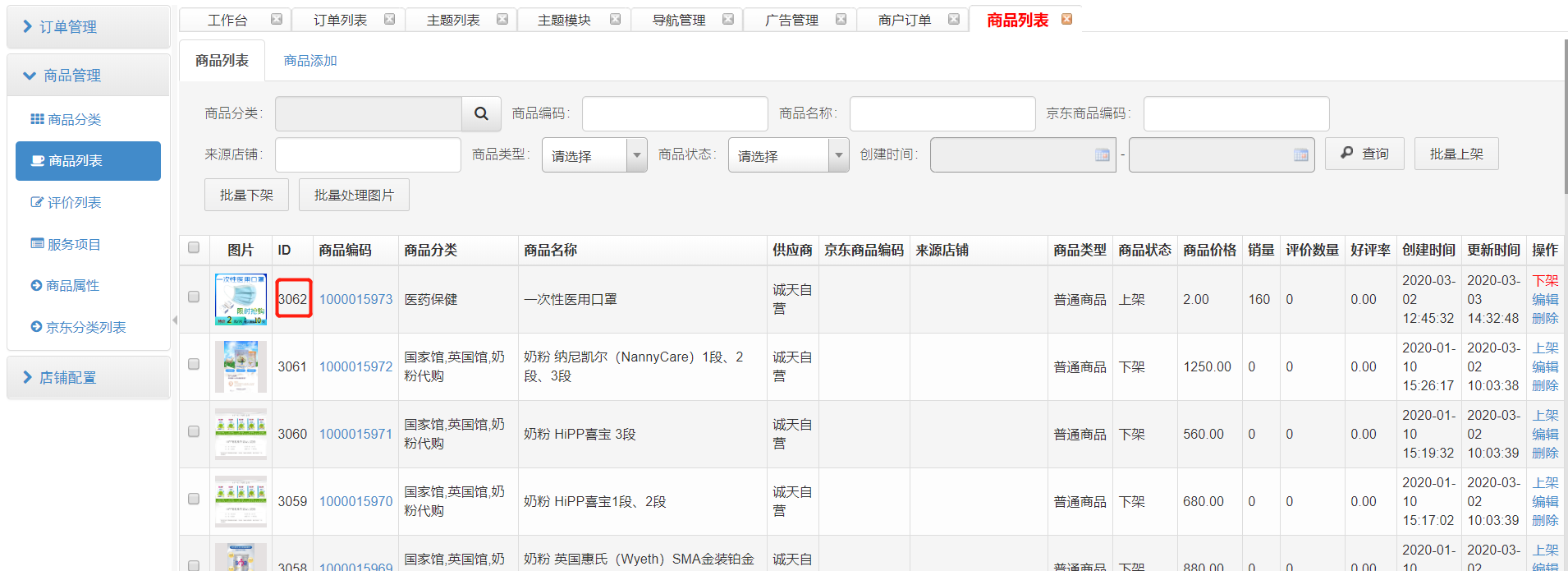Image resolution: width=1568 pixels, height=571 pixels.
Task: Collapse the sidebar with the small arrow handle
Action: pyautogui.click(x=175, y=320)
